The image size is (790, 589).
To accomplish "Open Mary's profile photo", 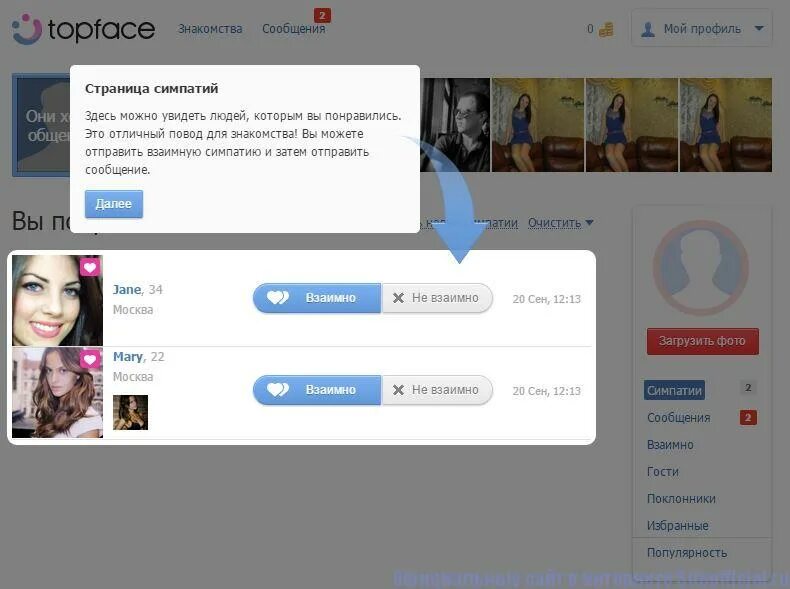I will [x=57, y=392].
